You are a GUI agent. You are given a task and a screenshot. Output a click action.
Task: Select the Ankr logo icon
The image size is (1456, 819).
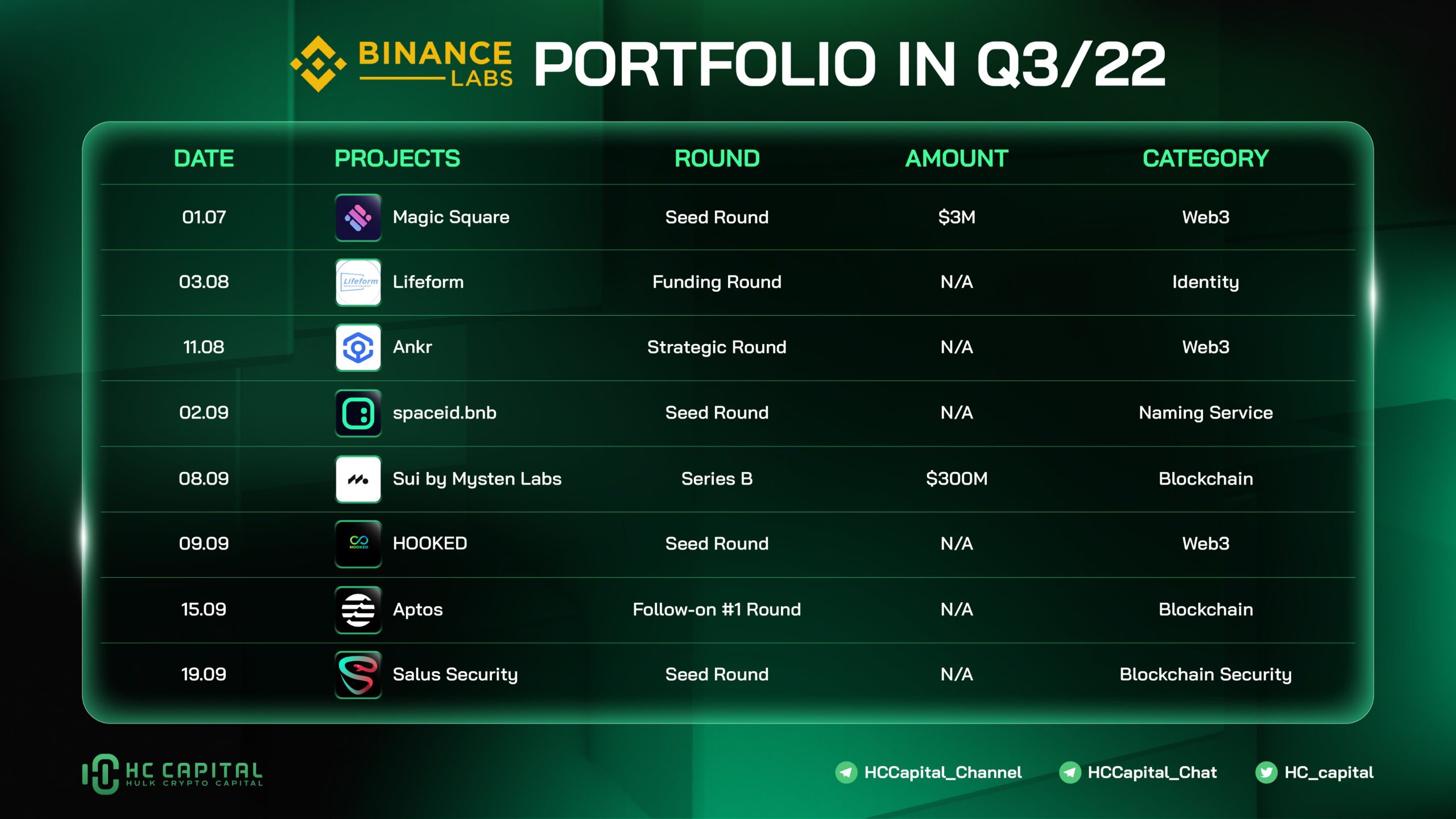(358, 348)
